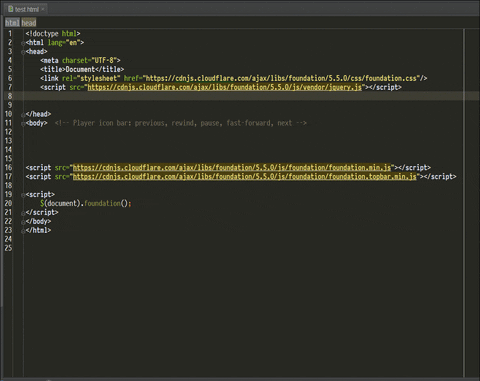This screenshot has height=381, width=480.
Task: Click the file icon on test.html tab
Action: pyautogui.click(x=10, y=9)
